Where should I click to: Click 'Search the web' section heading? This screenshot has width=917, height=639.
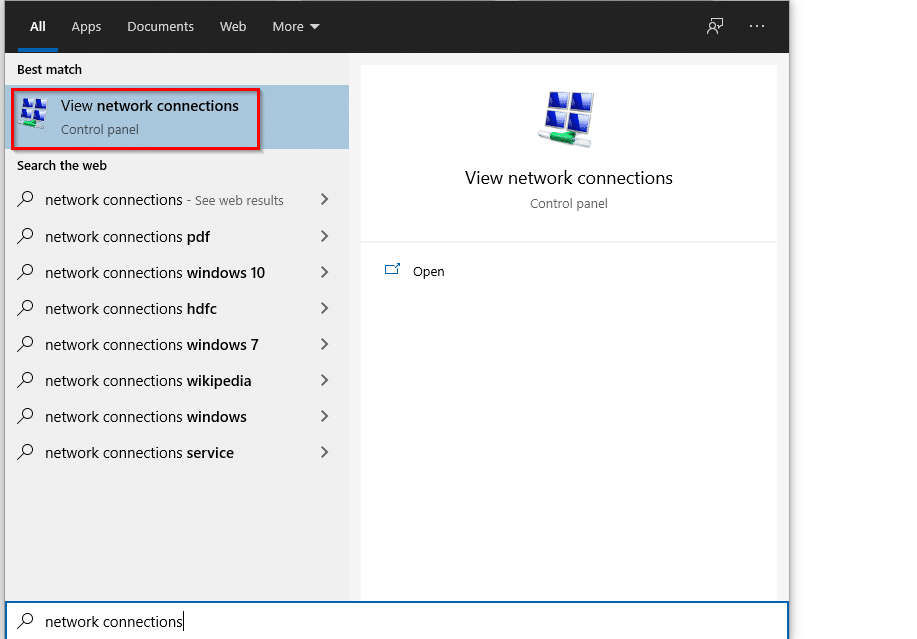pos(62,165)
